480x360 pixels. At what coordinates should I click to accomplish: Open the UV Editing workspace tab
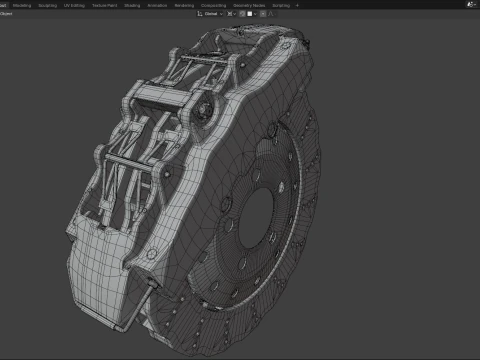(x=74, y=5)
